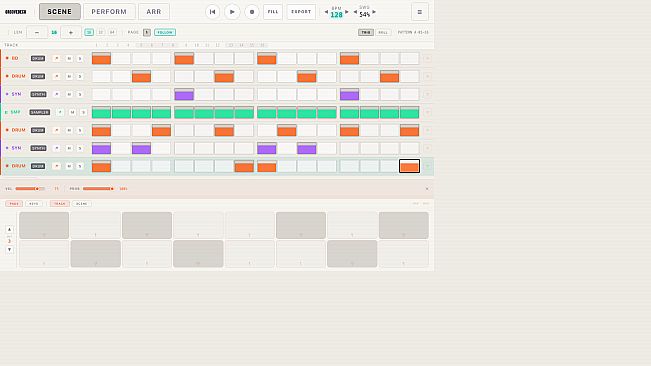
Task: Mute the SMP track
Action: coord(72,112)
